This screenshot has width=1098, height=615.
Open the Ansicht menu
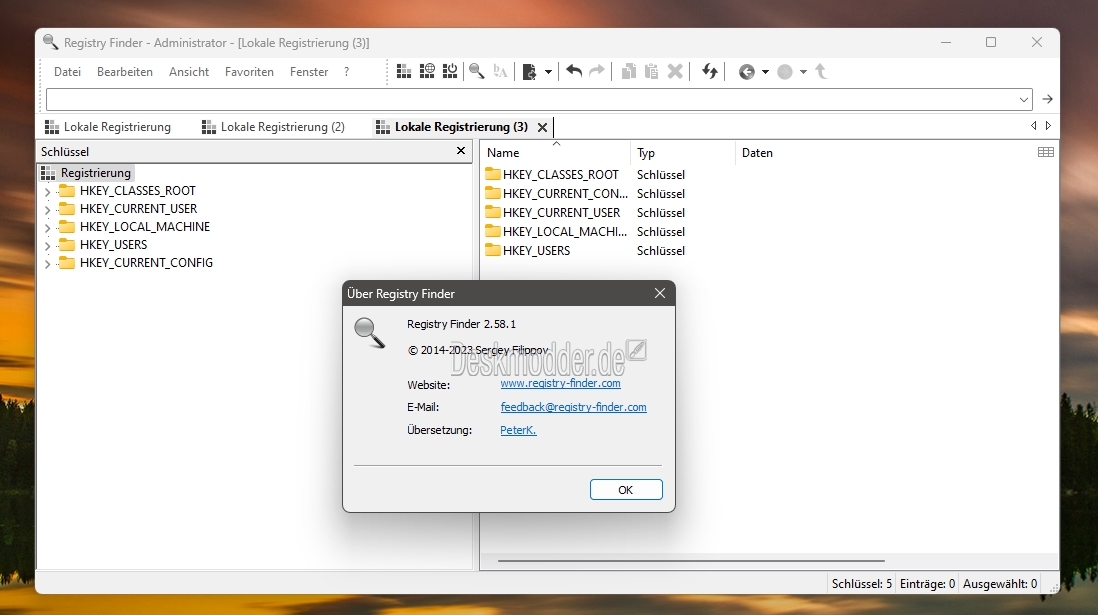click(189, 71)
